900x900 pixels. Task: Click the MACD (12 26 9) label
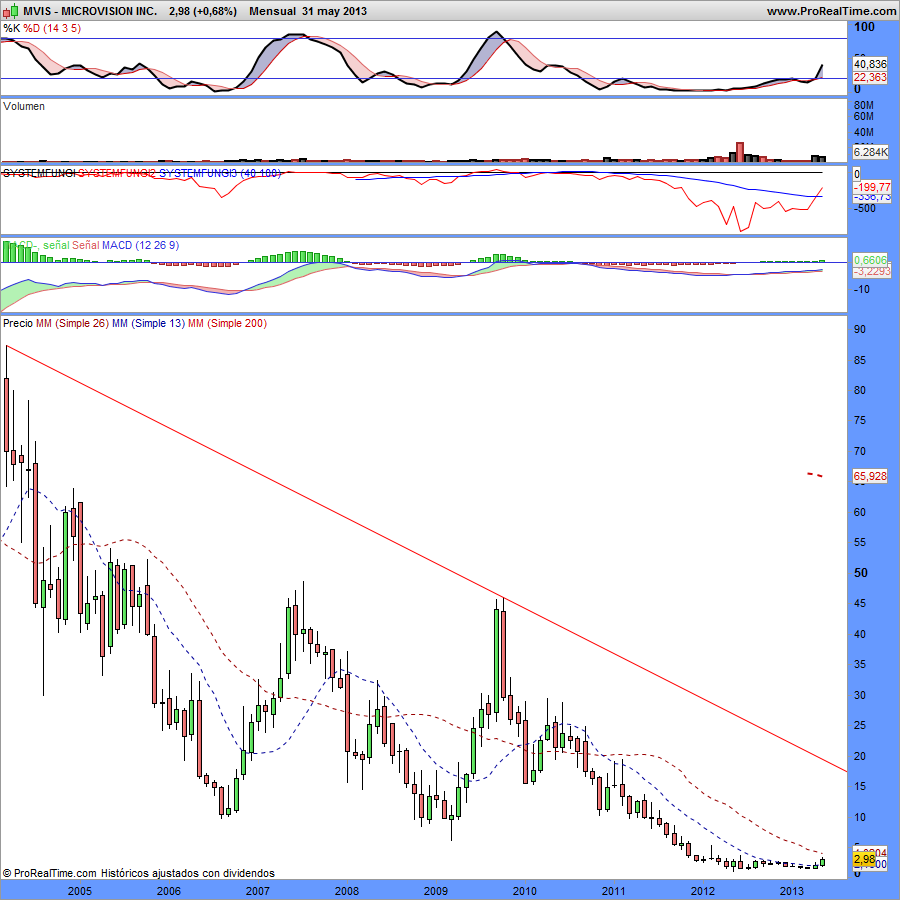click(x=141, y=245)
